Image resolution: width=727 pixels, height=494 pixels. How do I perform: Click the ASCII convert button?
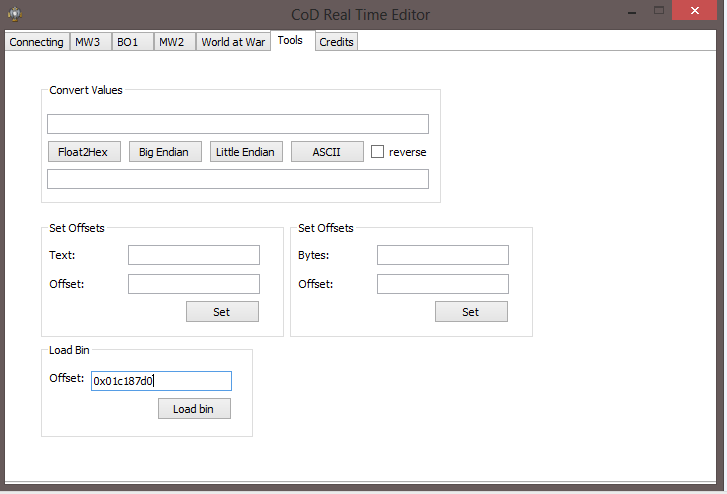coord(327,152)
